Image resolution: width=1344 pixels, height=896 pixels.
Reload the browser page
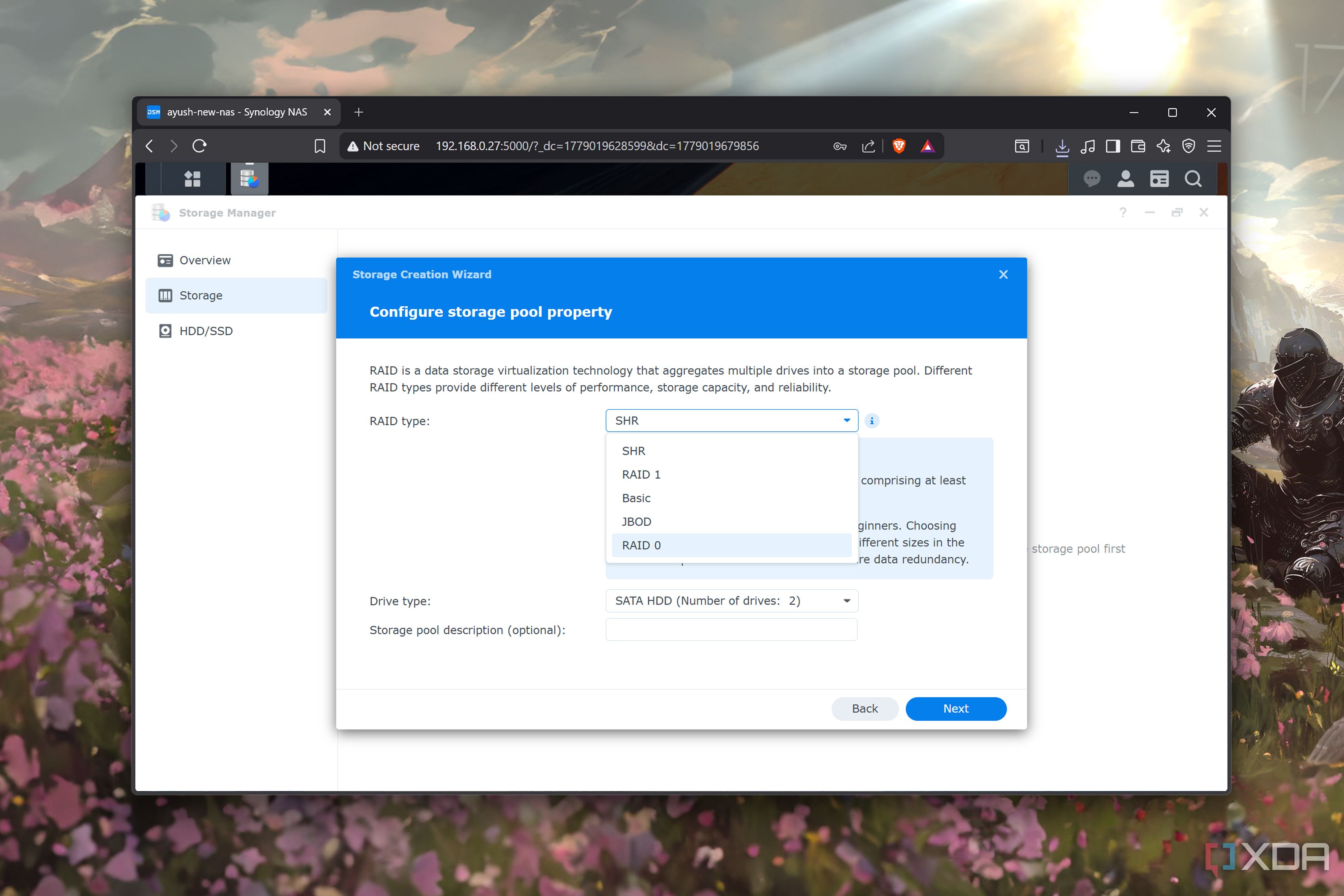coord(200,146)
